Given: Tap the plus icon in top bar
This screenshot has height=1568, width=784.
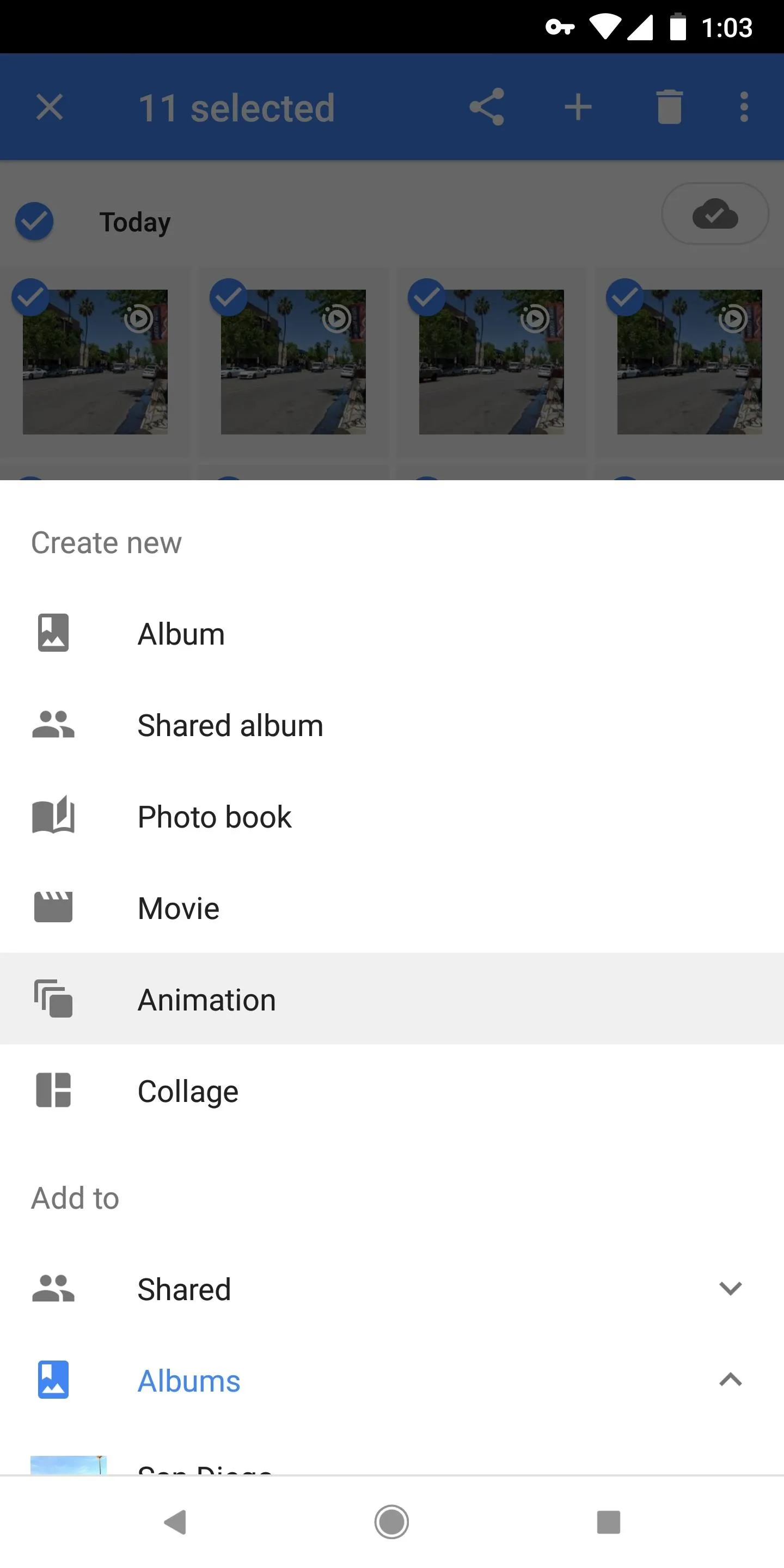Looking at the screenshot, I should (x=578, y=108).
